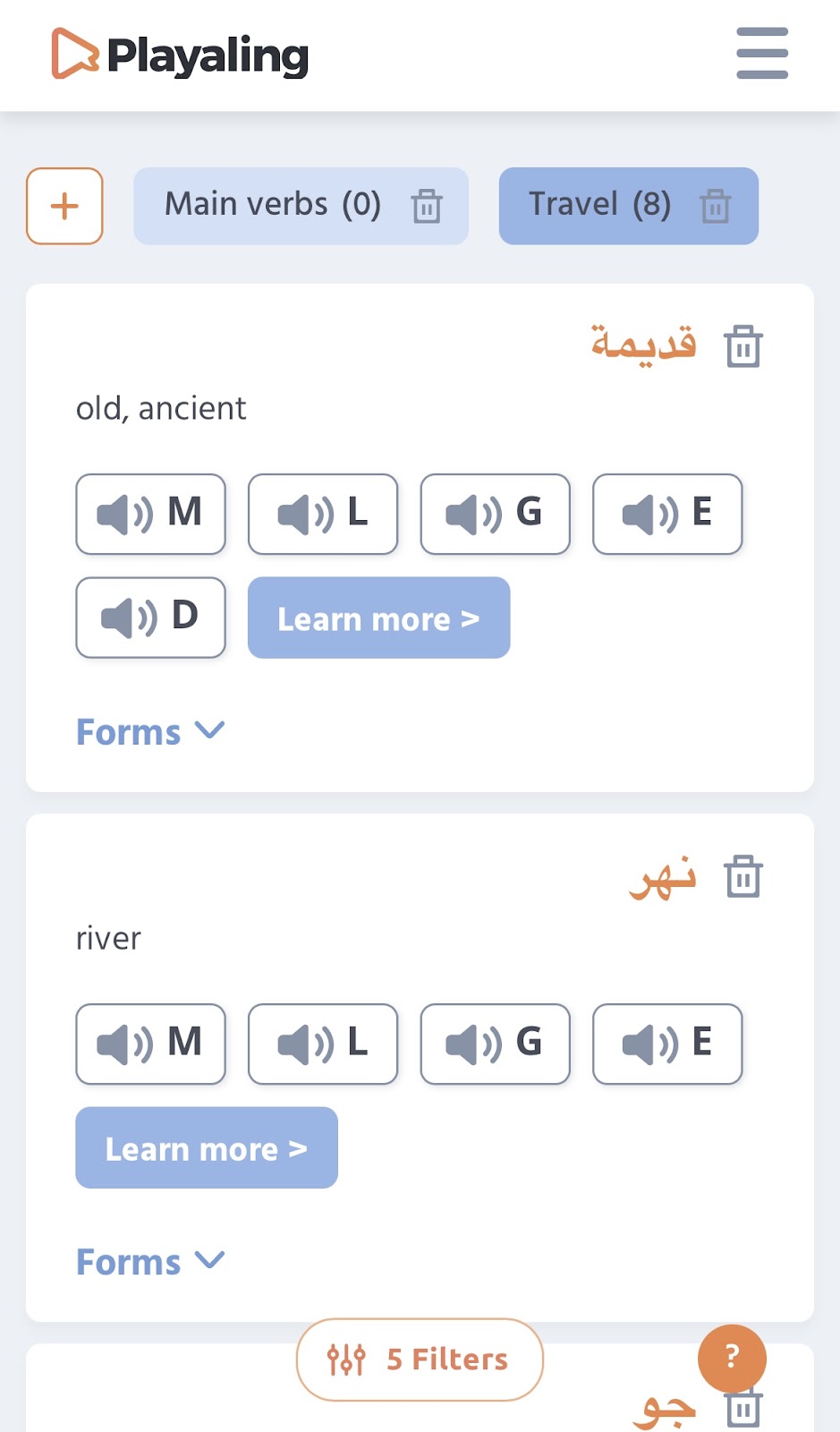
Task: Delete the Travel list
Action: pos(717,206)
